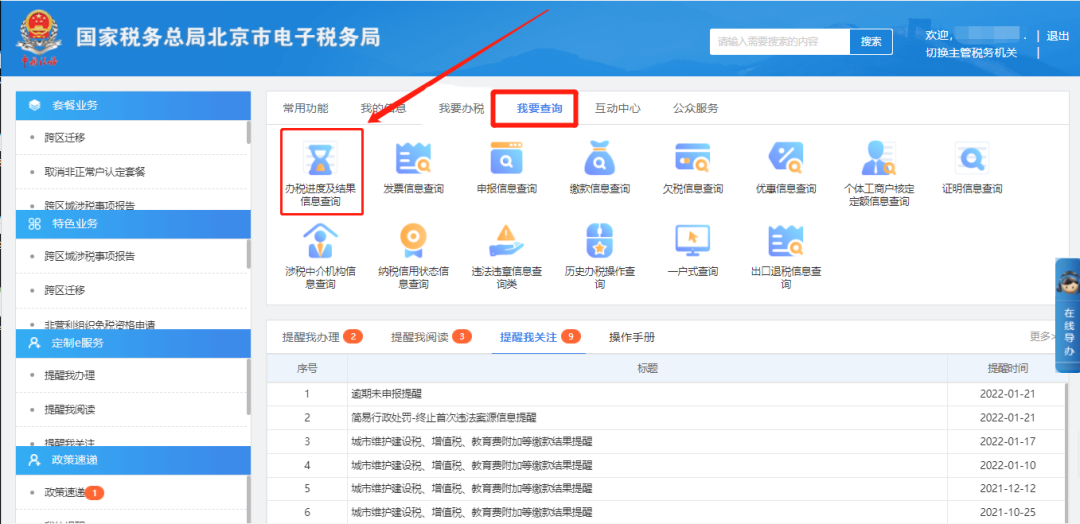The height and width of the screenshot is (524, 1080).
Task: Open 简易行政处罚-终止首次违法案源信息提醒 row
Action: coord(444,418)
